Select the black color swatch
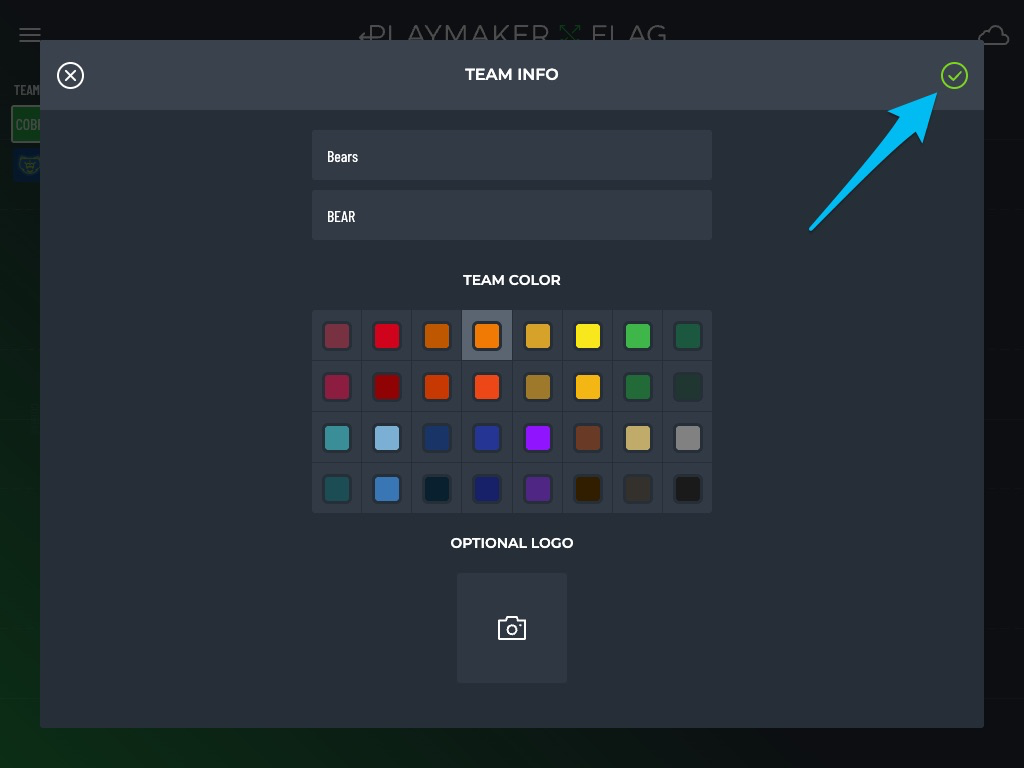 pyautogui.click(x=688, y=488)
